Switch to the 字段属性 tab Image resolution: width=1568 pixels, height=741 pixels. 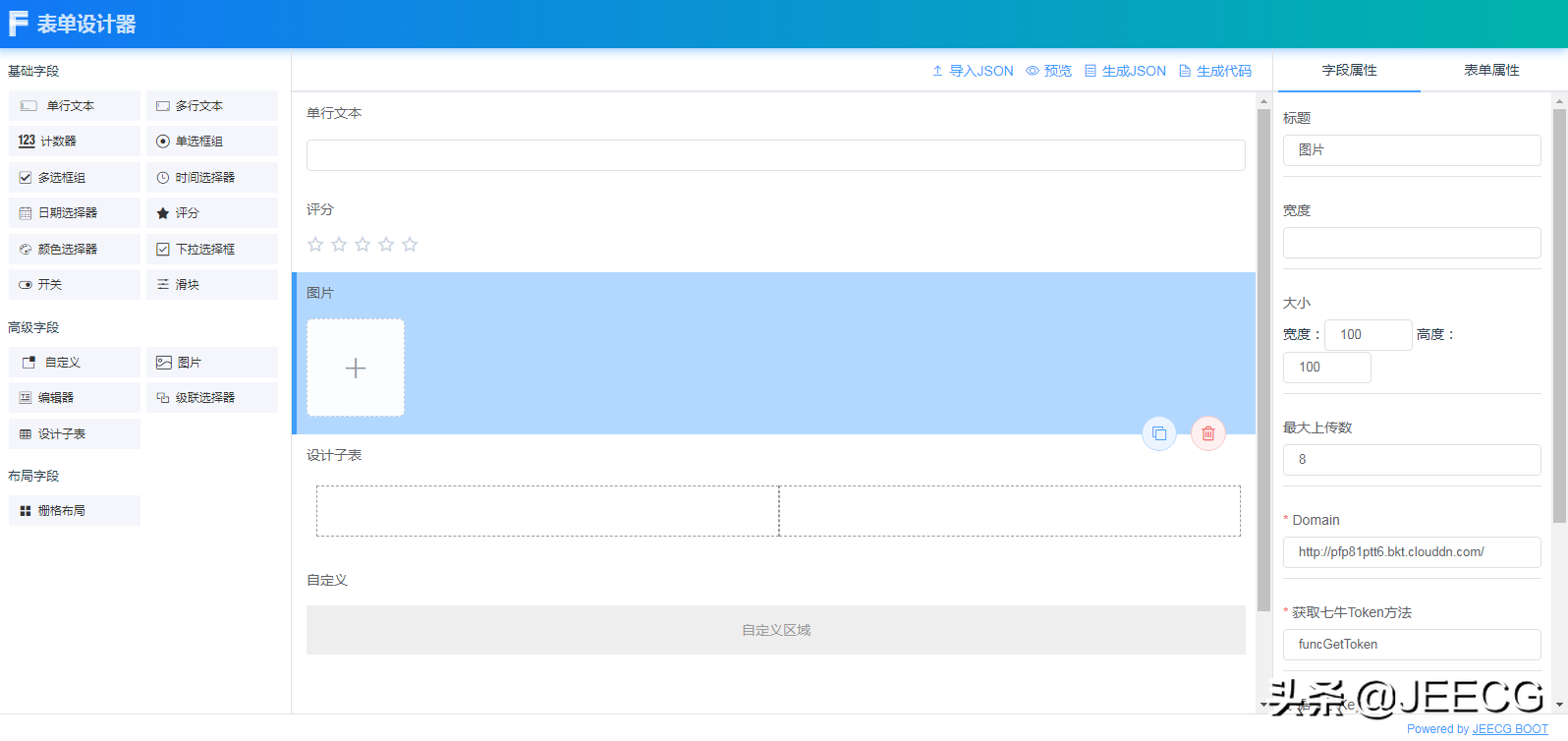click(1349, 71)
